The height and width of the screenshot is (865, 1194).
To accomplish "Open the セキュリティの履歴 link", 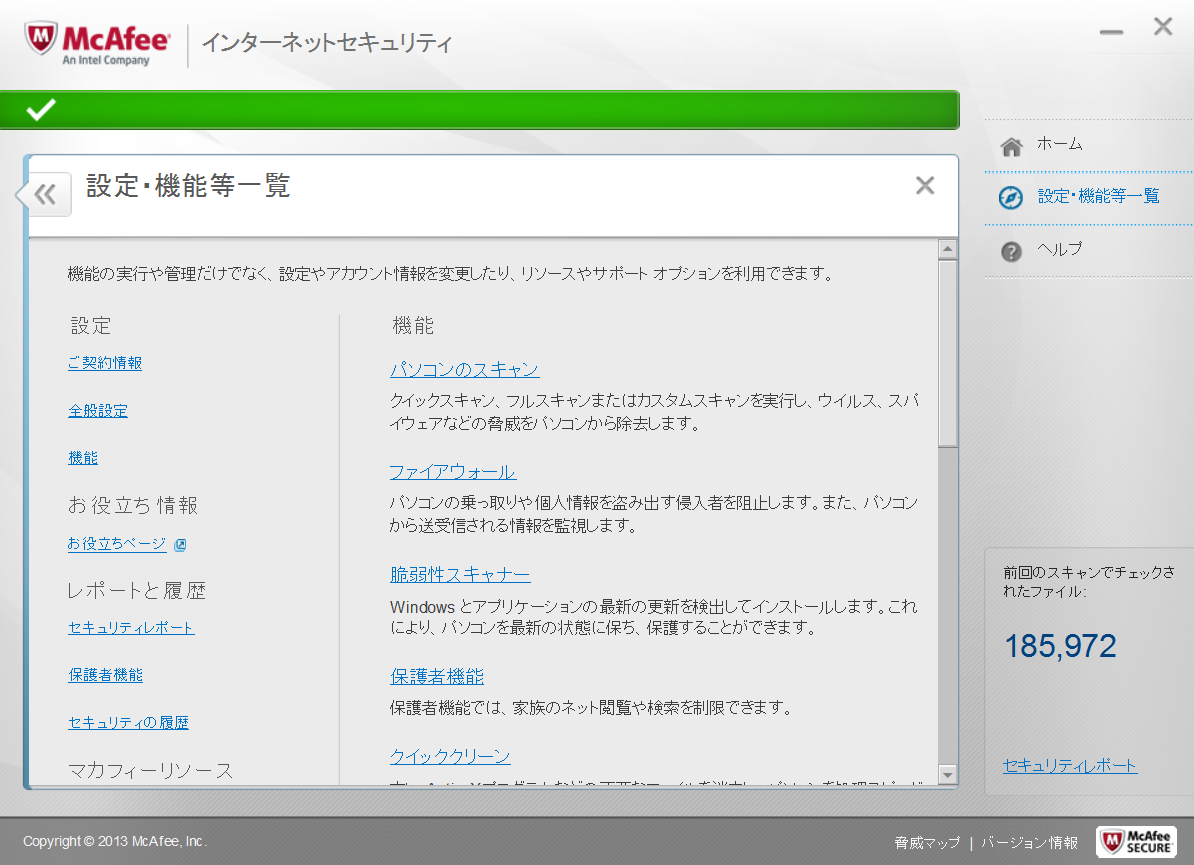I will click(x=128, y=723).
